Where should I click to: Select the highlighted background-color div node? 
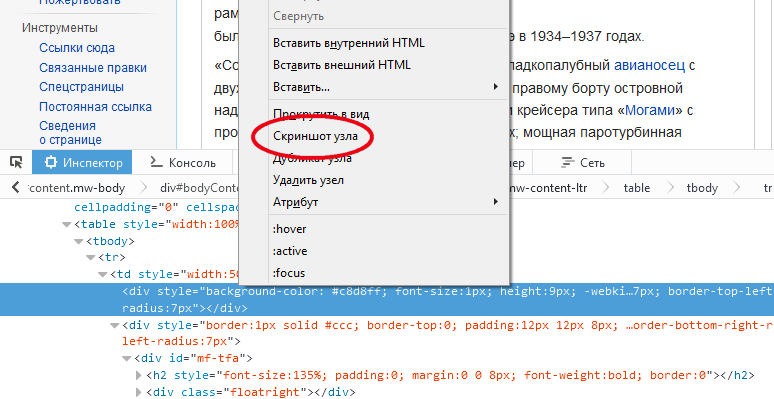(x=387, y=300)
